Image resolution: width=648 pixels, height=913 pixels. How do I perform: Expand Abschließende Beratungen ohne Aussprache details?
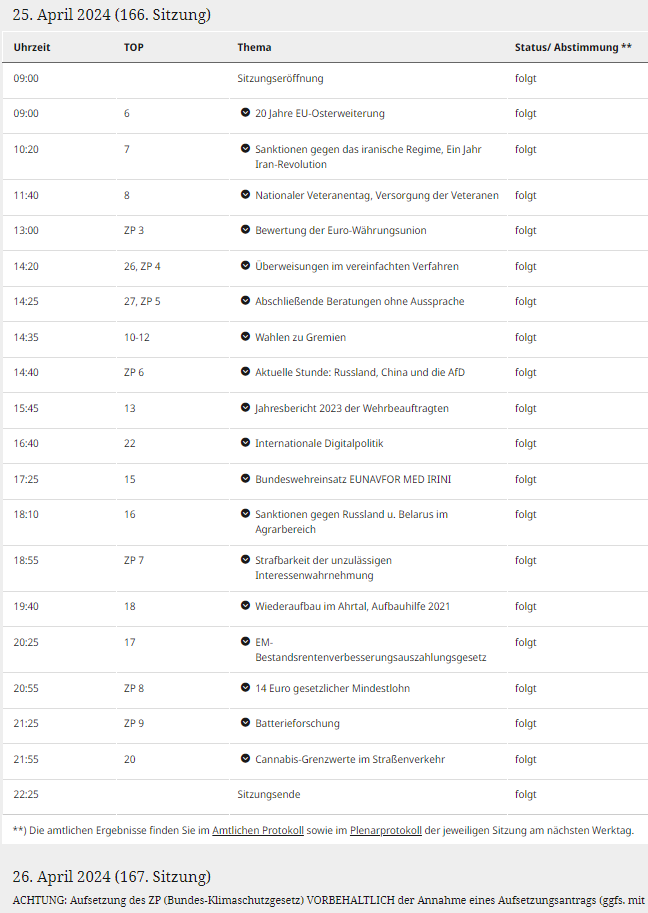245,301
